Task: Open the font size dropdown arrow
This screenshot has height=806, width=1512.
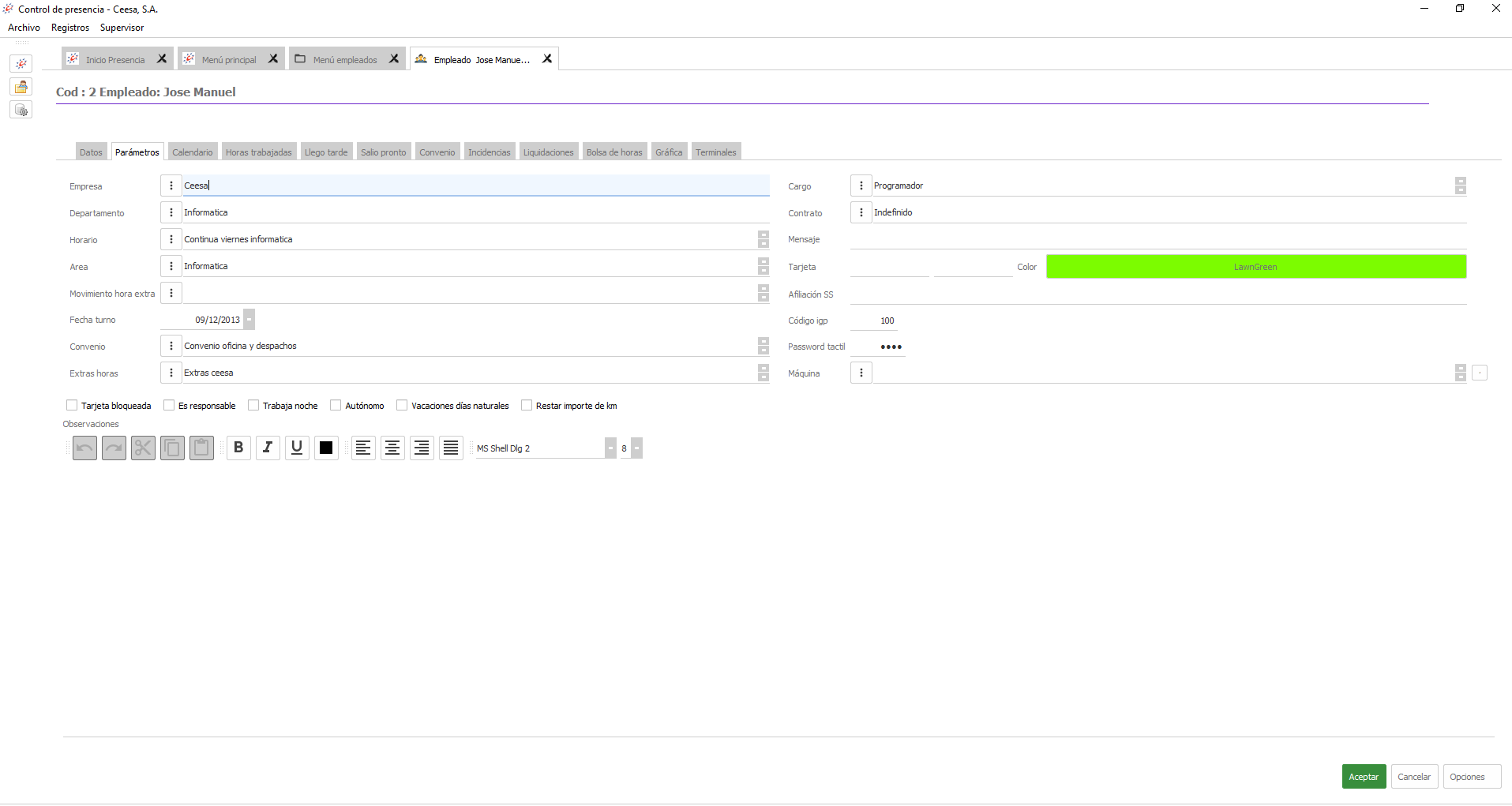Action: click(x=636, y=448)
